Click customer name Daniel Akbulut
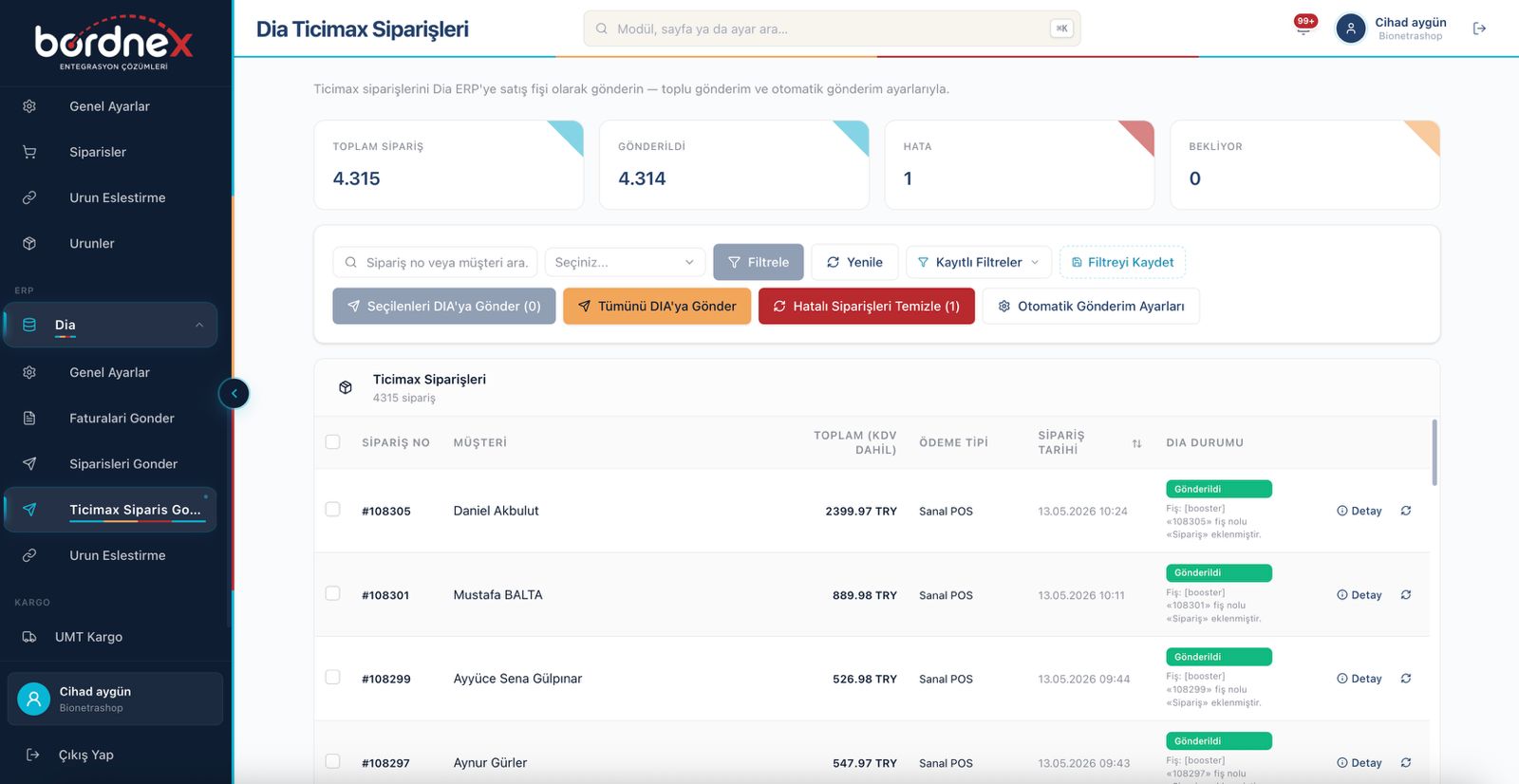This screenshot has width=1519, height=784. click(496, 511)
